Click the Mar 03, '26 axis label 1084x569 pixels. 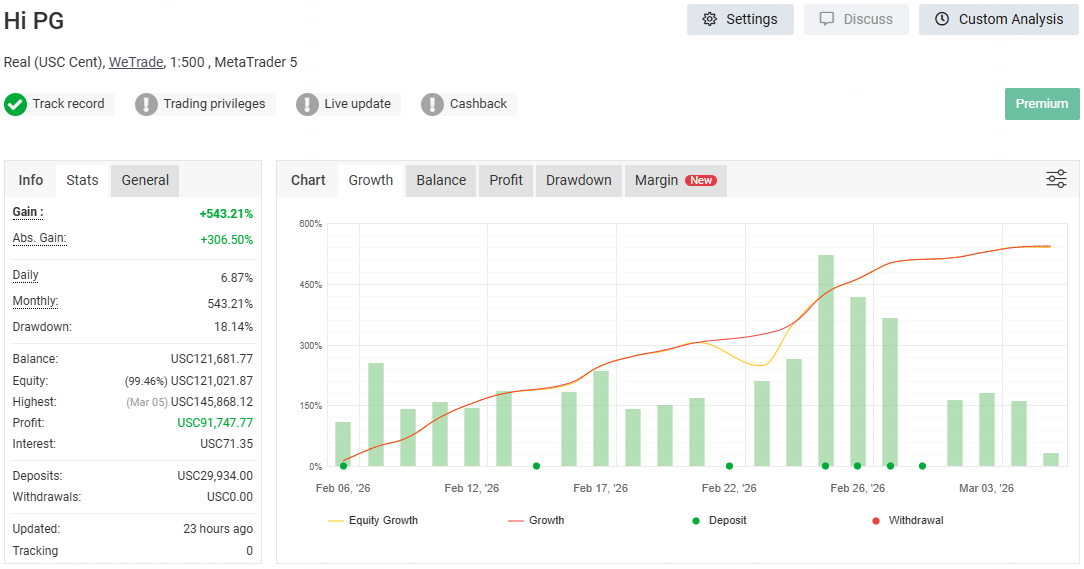[986, 488]
